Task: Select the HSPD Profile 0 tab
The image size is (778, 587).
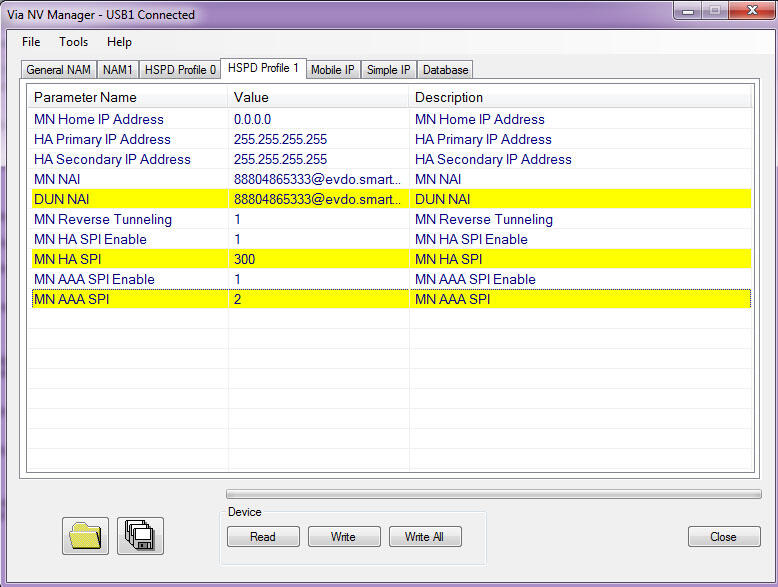Action: (x=180, y=70)
